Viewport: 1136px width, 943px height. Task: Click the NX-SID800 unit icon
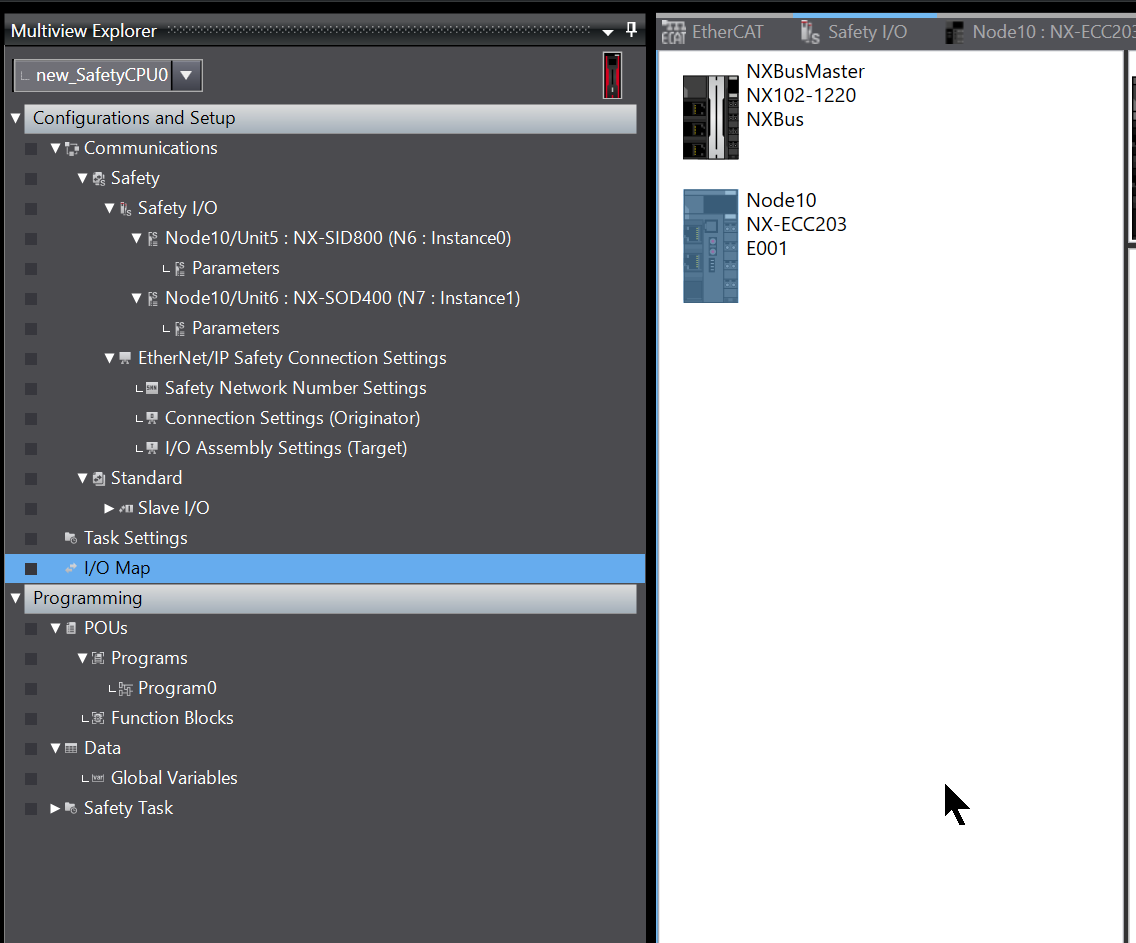point(153,239)
